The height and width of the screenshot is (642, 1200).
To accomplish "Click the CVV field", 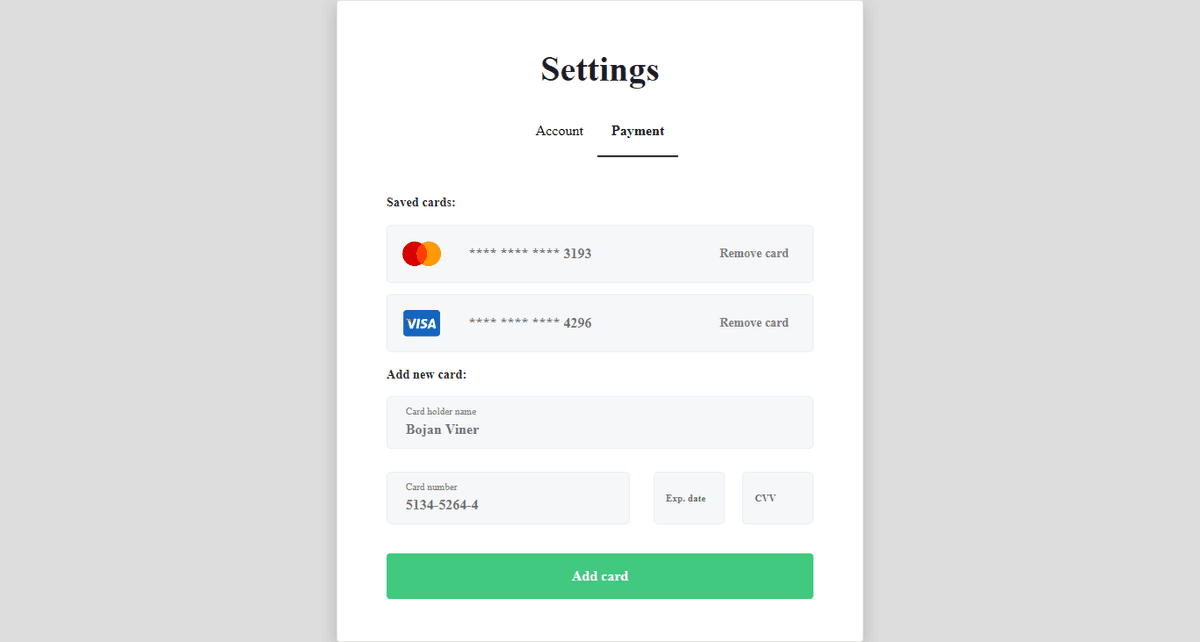I will [x=777, y=497].
